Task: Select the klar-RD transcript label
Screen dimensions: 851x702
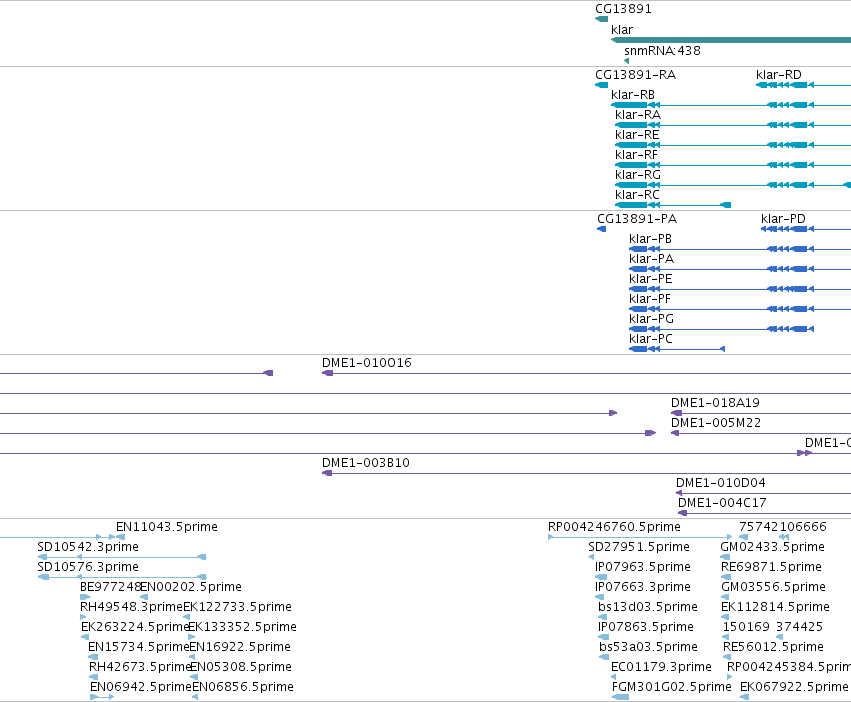Action: (x=779, y=75)
